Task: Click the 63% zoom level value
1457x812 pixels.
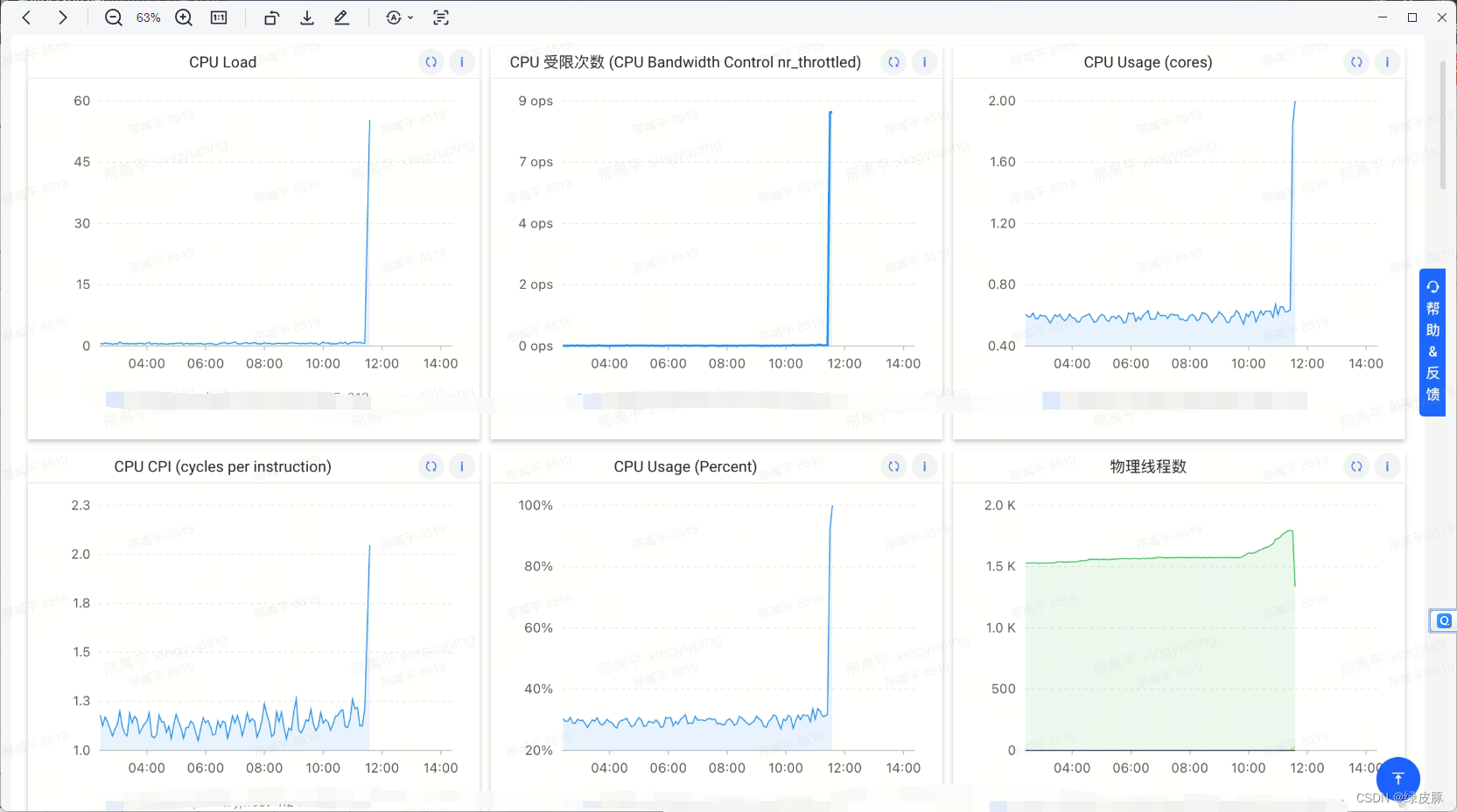Action: tap(149, 17)
